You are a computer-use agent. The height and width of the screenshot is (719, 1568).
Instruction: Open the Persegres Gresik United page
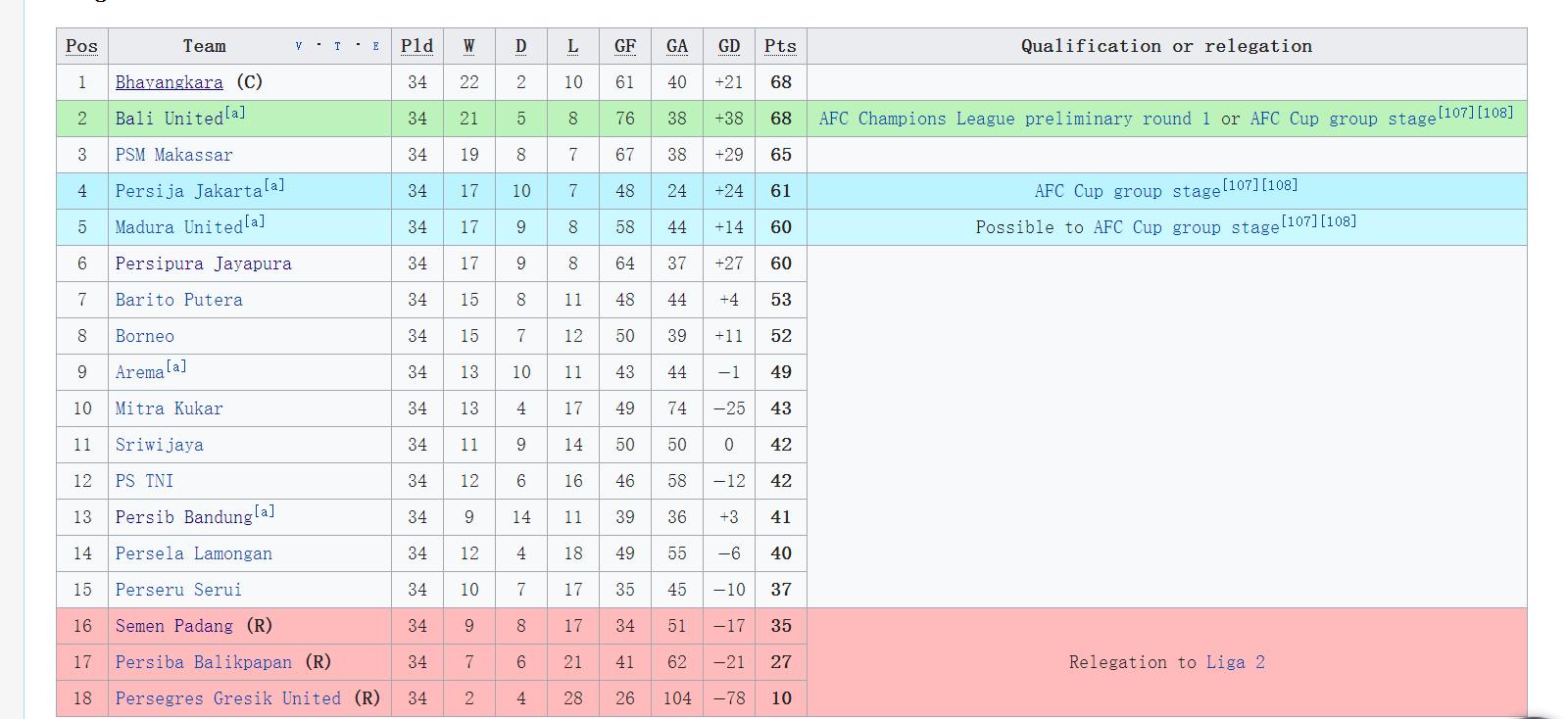point(227,699)
